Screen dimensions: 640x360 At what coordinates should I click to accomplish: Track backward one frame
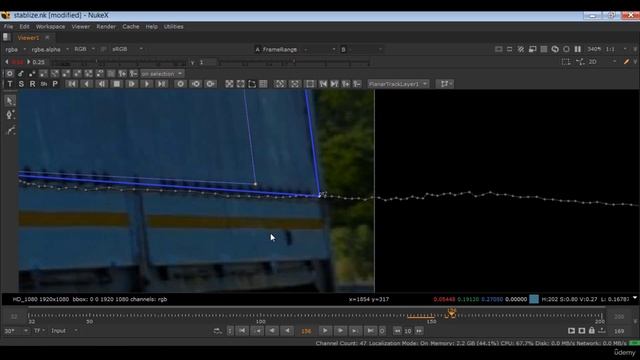[x=102, y=84]
